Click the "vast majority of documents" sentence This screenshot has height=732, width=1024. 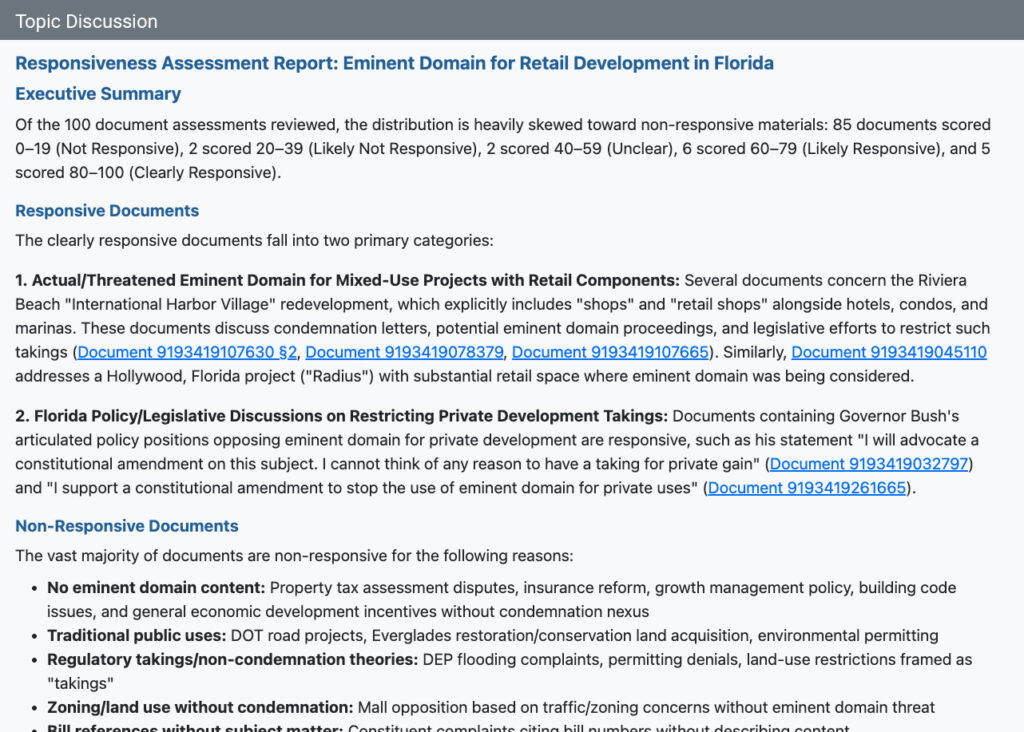pyautogui.click(x=294, y=556)
